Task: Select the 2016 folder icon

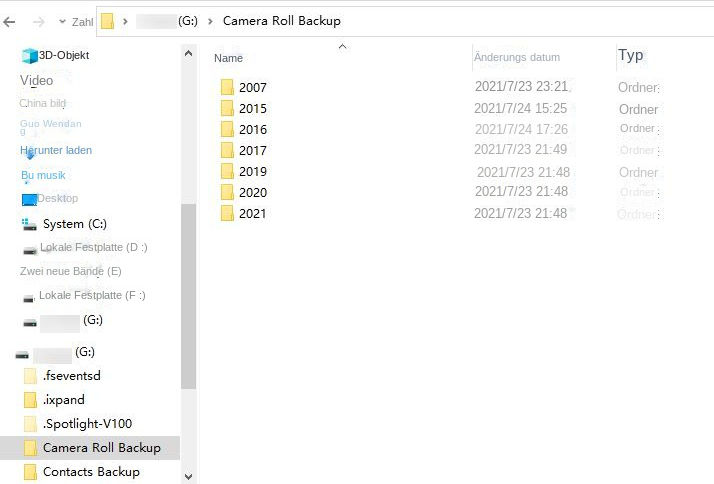Action: pyautogui.click(x=227, y=129)
